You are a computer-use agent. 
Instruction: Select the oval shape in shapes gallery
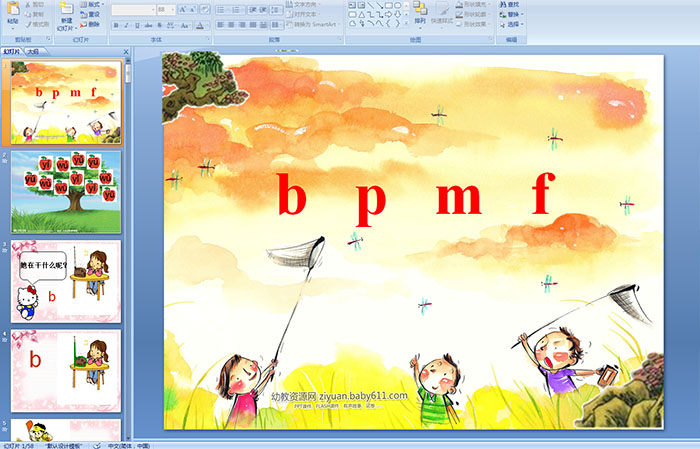397,5
